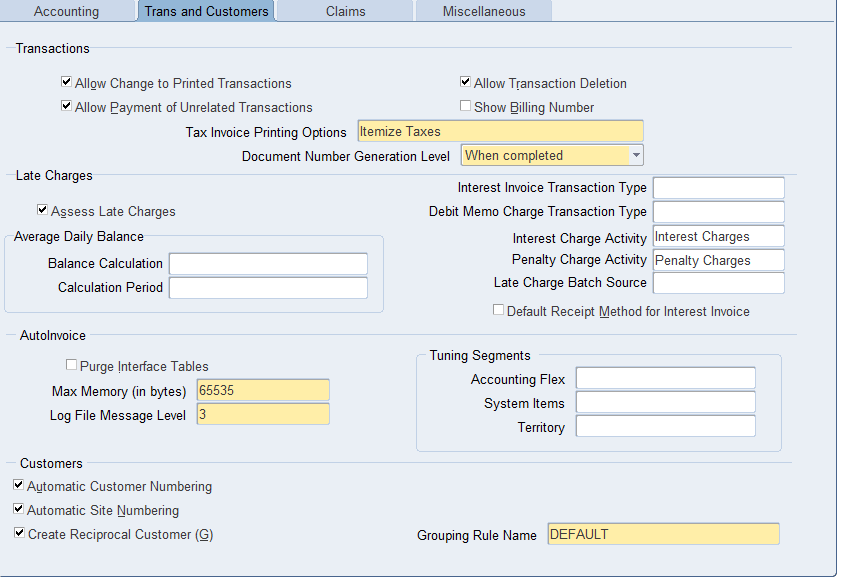The height and width of the screenshot is (580, 844).
Task: Switch to the Accounting tab
Action: click(68, 11)
